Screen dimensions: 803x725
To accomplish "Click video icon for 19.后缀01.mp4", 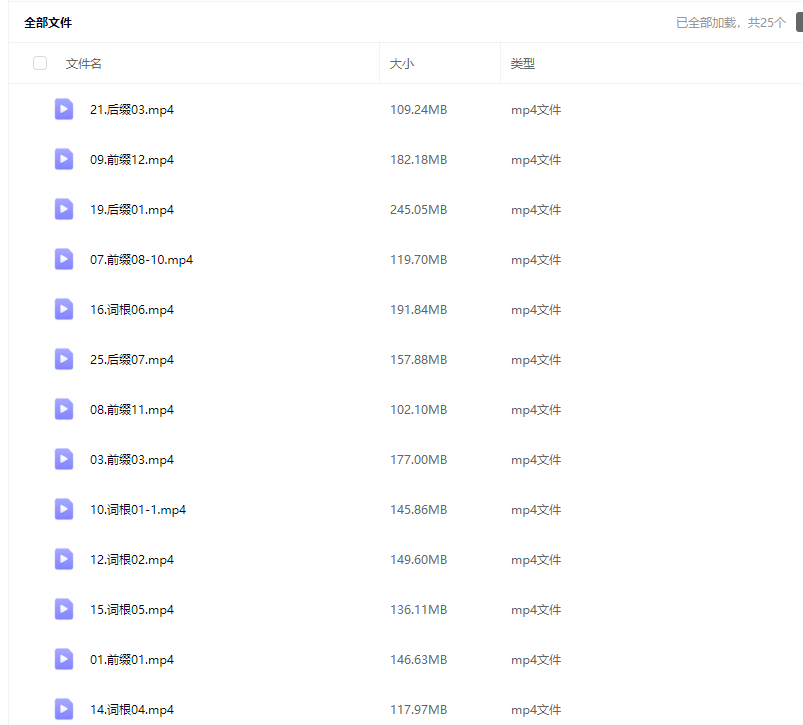I will (64, 209).
